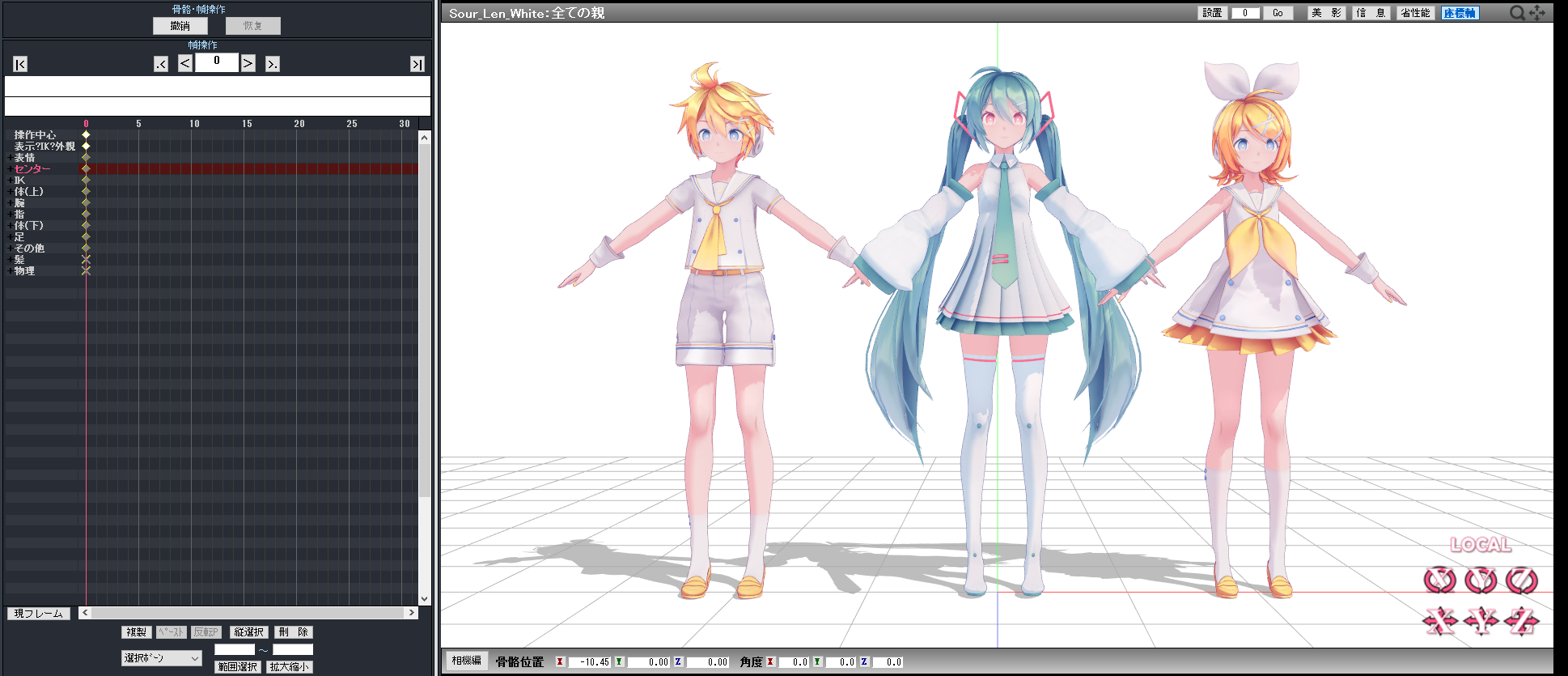This screenshot has height=676, width=1568.
Task: Expand the 指 bone group
Action: 10,215
